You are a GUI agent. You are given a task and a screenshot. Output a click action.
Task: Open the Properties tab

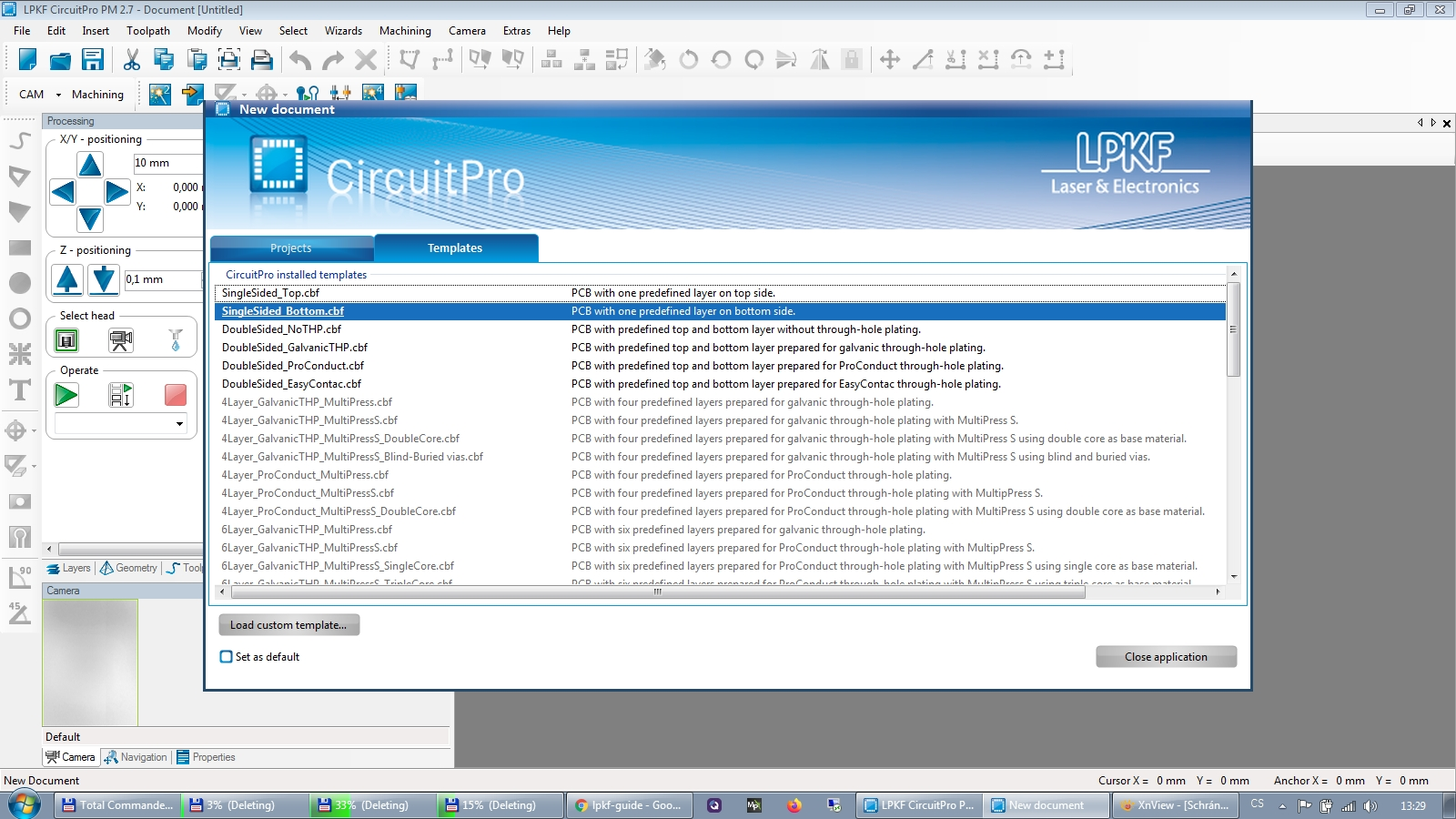206,757
